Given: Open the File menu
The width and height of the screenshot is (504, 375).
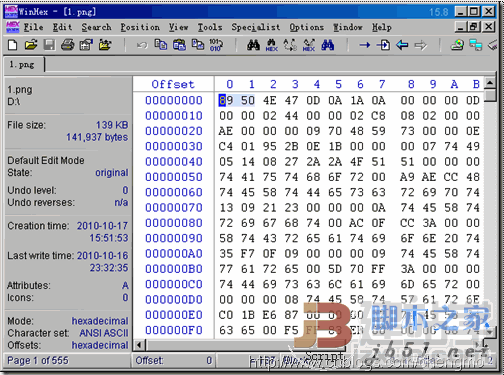Looking at the screenshot, I should (33, 27).
